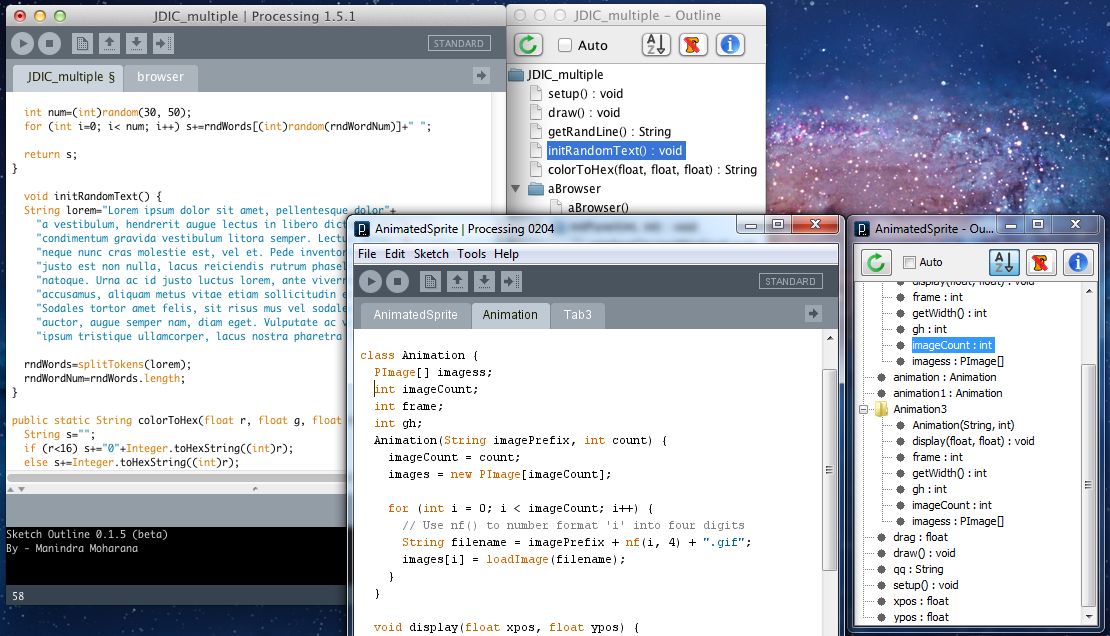Screen dimensions: 1110x636
Task: Select setup() : void in JDIC_multiple Outline
Action: [x=585, y=93]
